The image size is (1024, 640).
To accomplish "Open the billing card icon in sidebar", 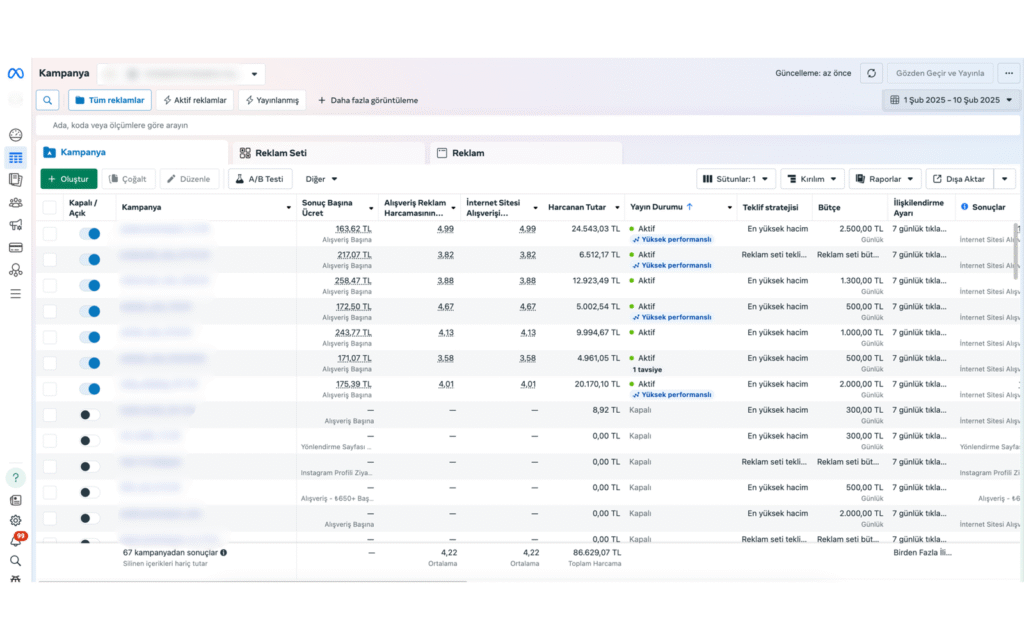I will click(15, 247).
